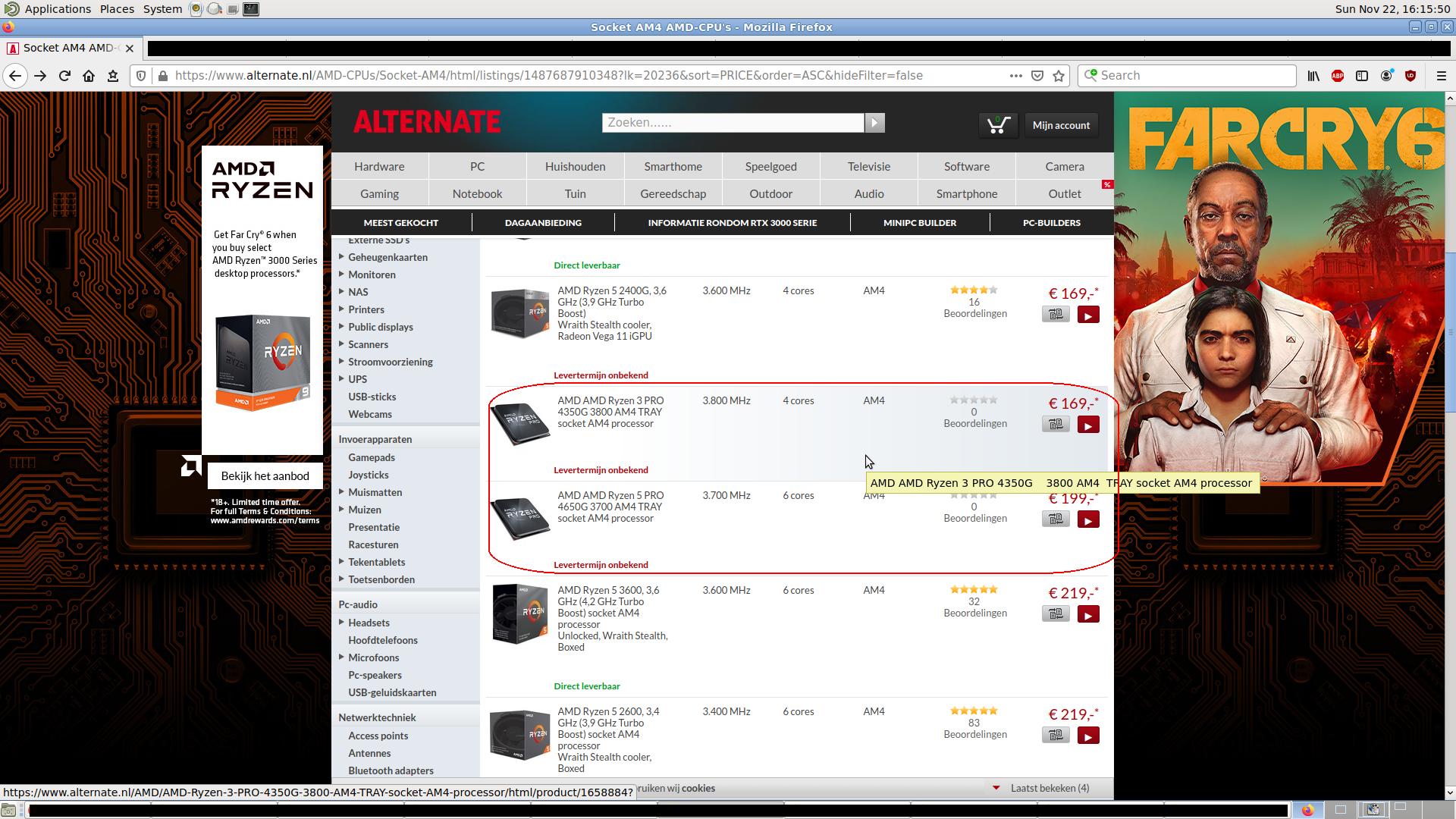Screen dimensions: 1456x819
Task: Expand the Printers category
Action: click(x=341, y=309)
